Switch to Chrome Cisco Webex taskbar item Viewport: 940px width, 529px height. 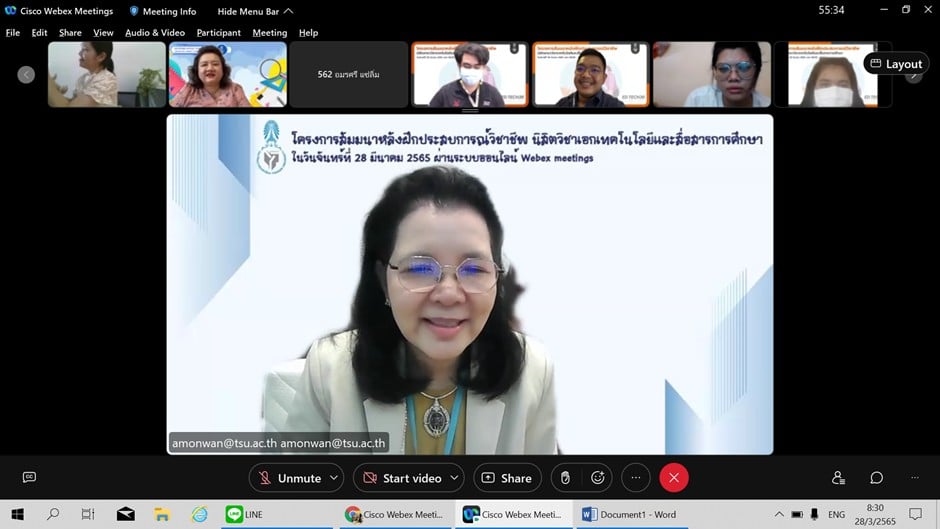point(396,515)
